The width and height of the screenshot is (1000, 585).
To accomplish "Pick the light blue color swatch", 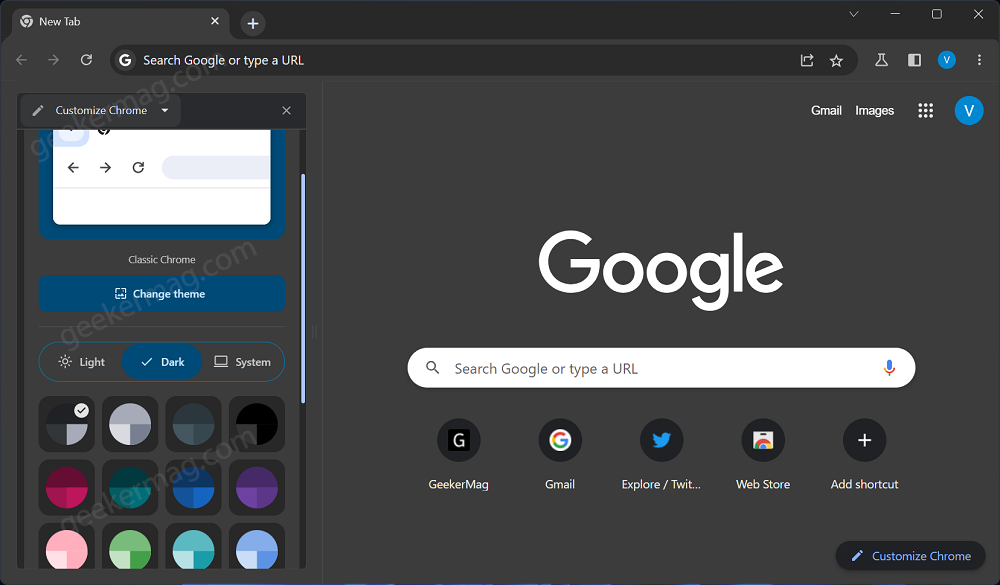I will pyautogui.click(x=257, y=546).
